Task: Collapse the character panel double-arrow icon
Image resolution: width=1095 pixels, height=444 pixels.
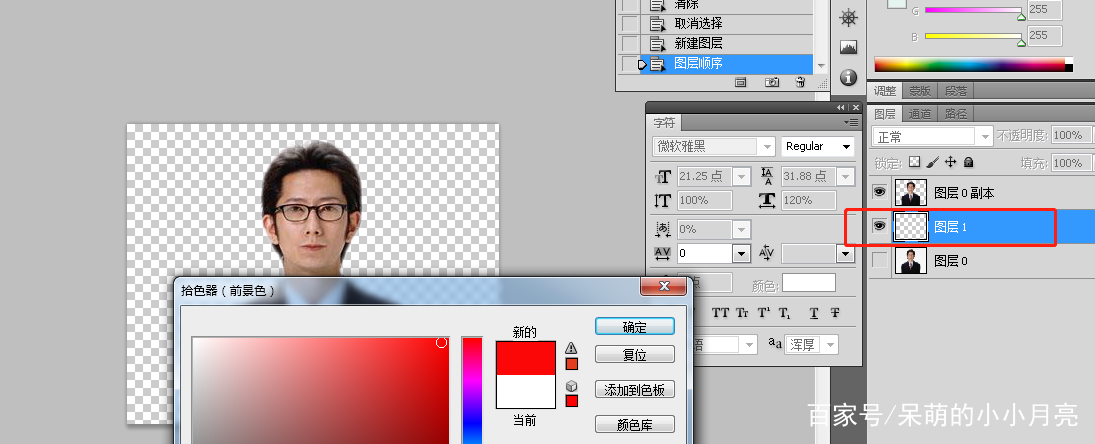Action: click(841, 108)
